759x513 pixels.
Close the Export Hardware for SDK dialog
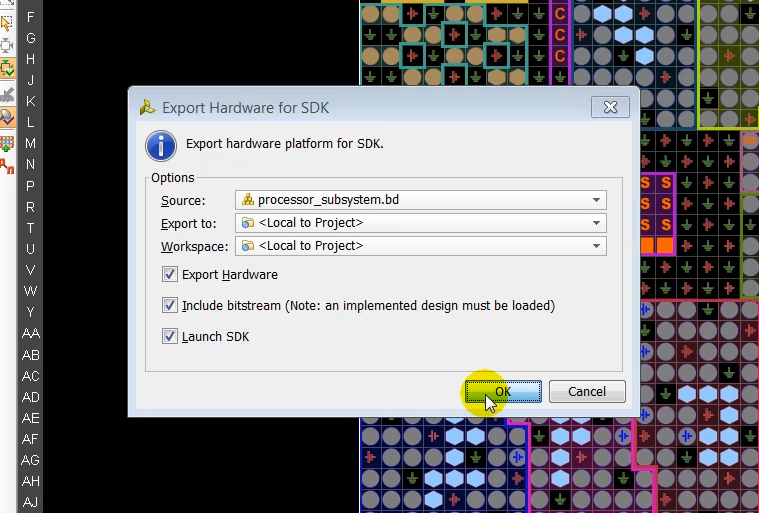pyautogui.click(x=610, y=107)
